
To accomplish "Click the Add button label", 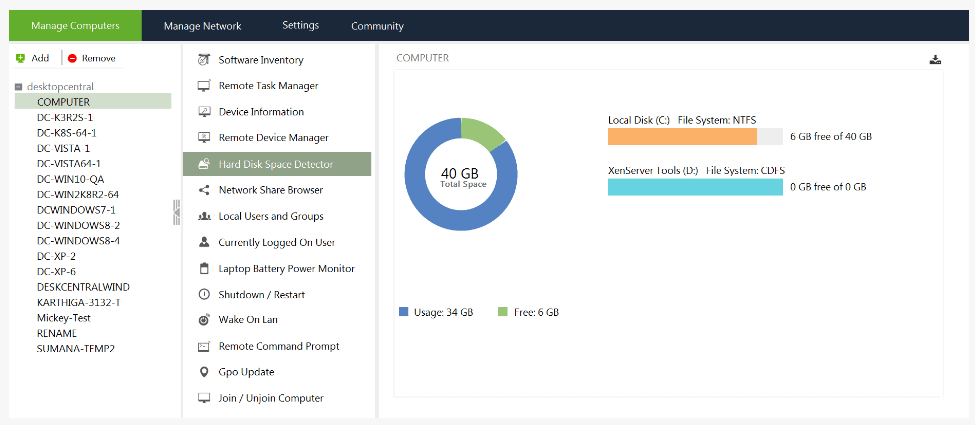I will pos(40,58).
